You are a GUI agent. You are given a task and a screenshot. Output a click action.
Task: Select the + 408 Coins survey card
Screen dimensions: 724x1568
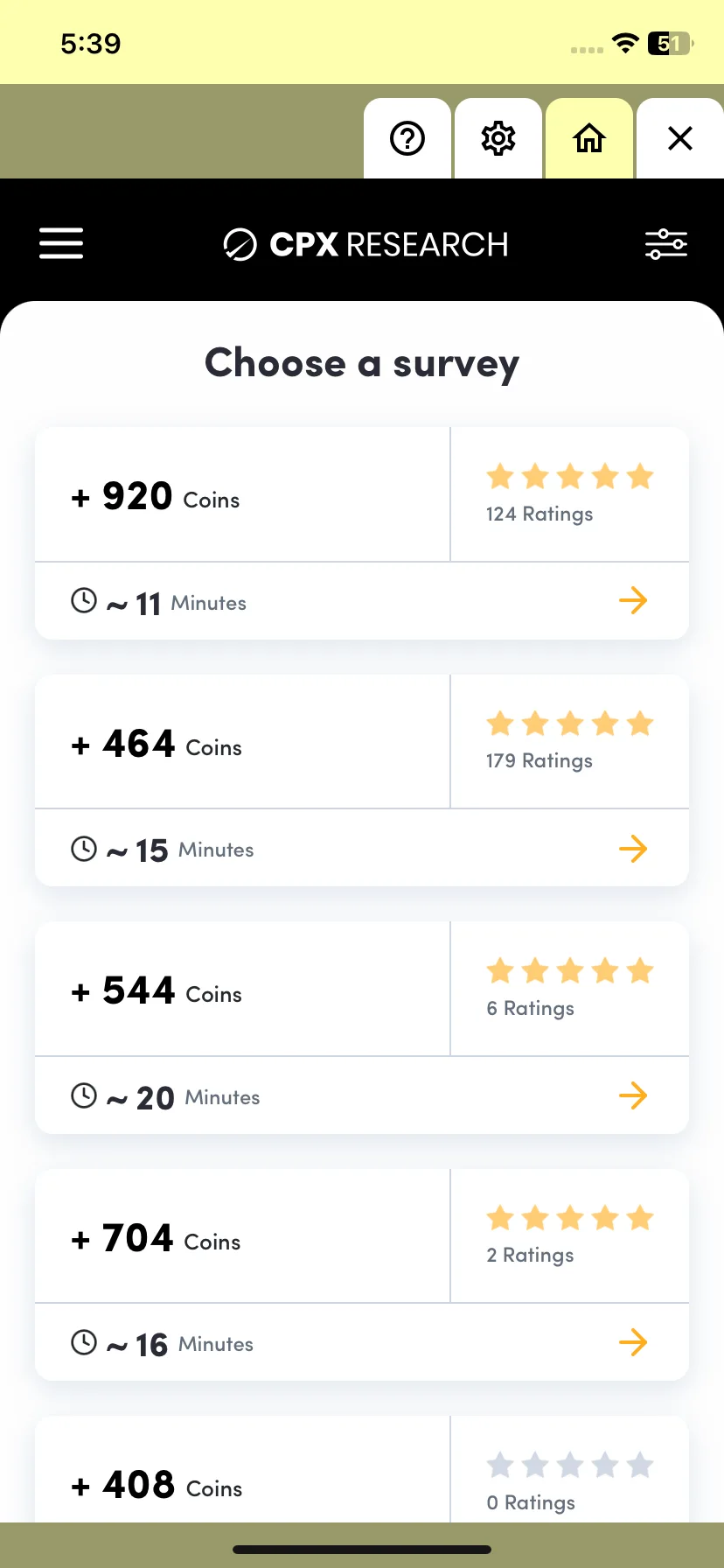pyautogui.click(x=362, y=1469)
